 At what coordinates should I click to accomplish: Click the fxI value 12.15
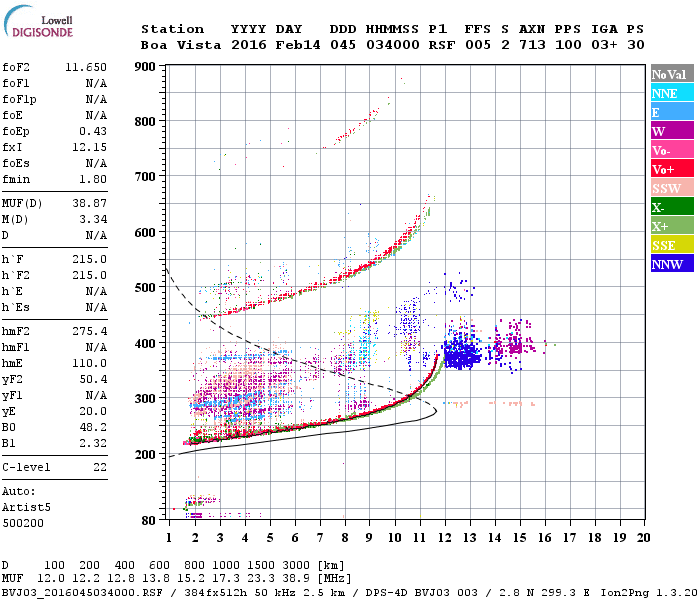pyautogui.click(x=89, y=147)
